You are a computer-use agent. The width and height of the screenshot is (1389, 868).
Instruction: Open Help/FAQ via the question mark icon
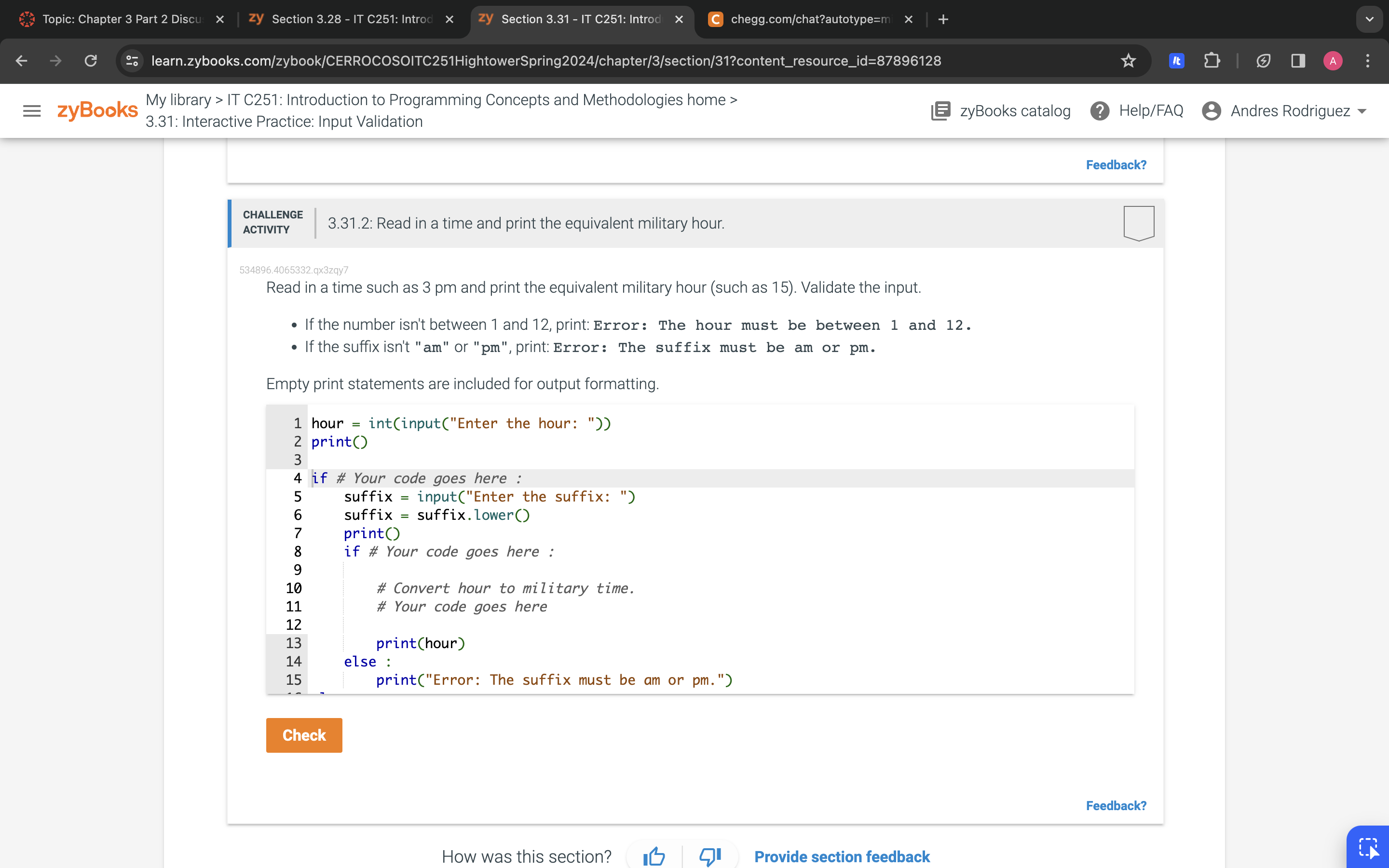point(1099,110)
